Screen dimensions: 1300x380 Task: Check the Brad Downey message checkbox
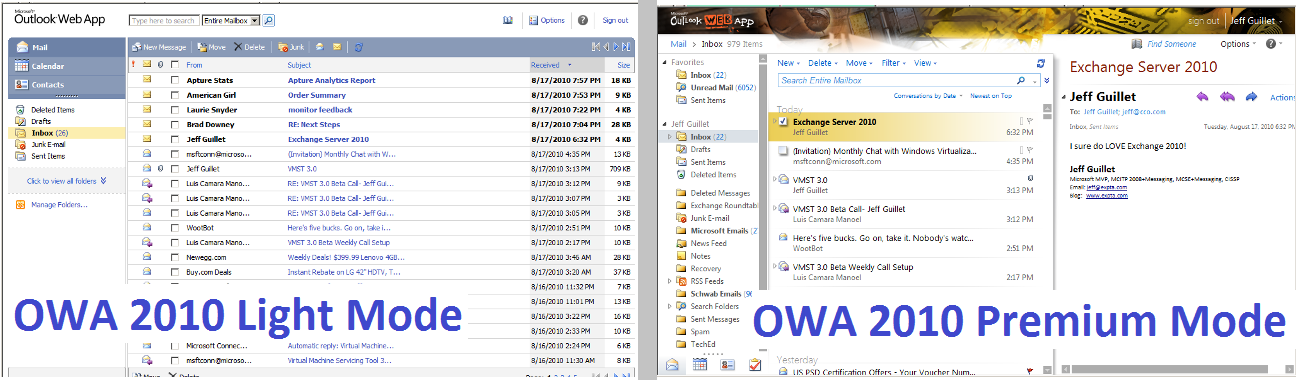(175, 125)
